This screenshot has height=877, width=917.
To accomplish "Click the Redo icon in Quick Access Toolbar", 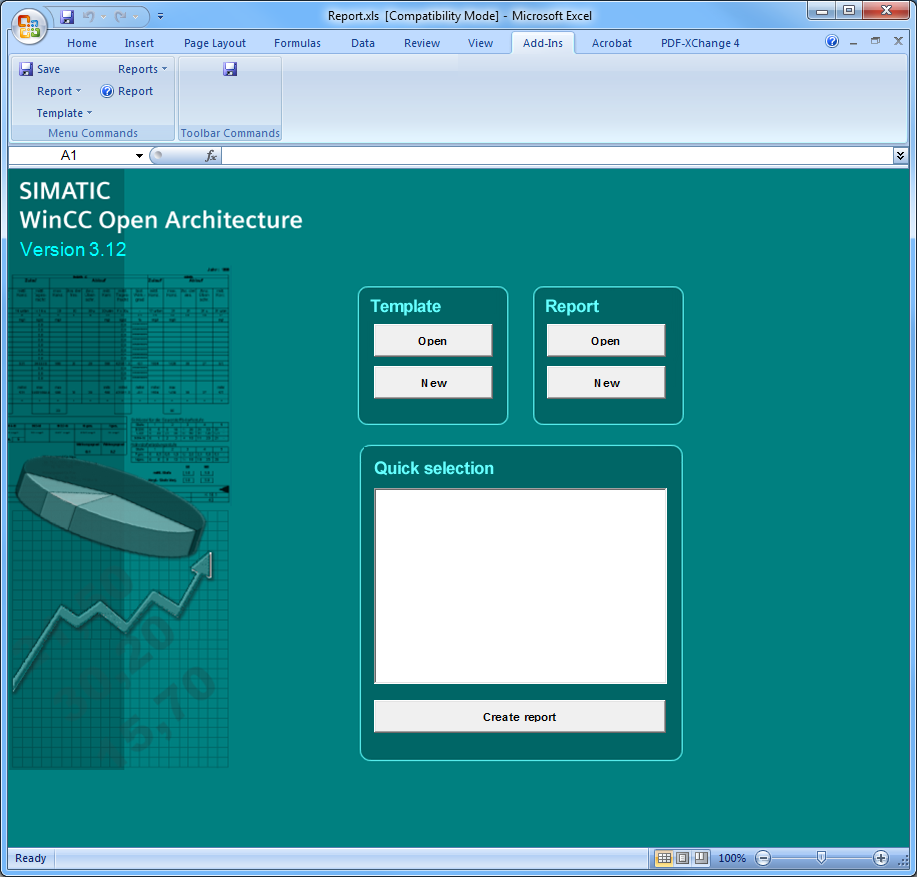I will [x=121, y=16].
